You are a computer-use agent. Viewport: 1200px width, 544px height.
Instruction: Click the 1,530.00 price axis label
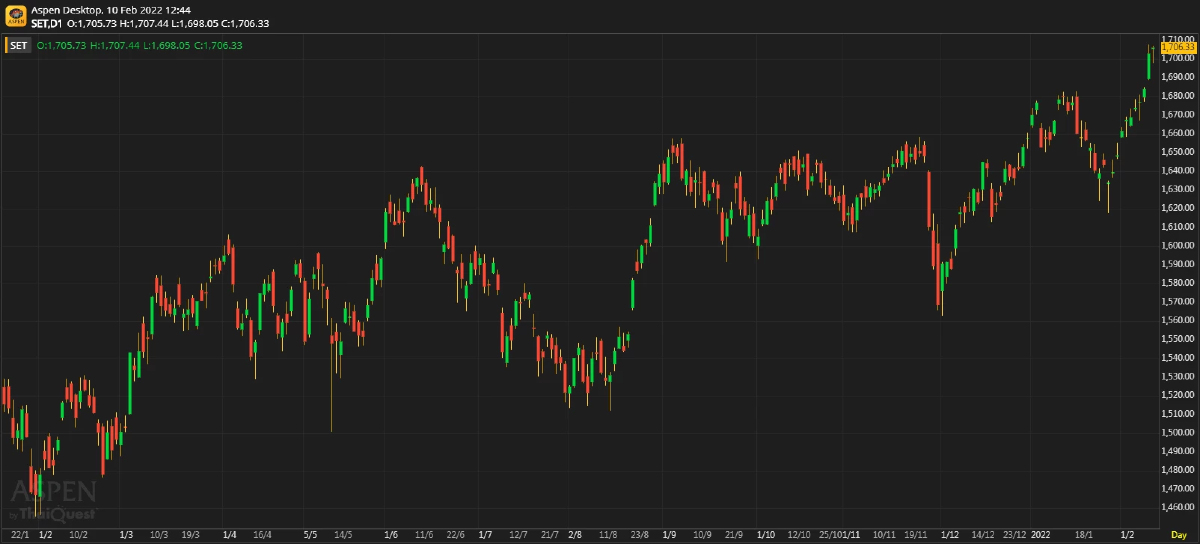(x=1180, y=376)
